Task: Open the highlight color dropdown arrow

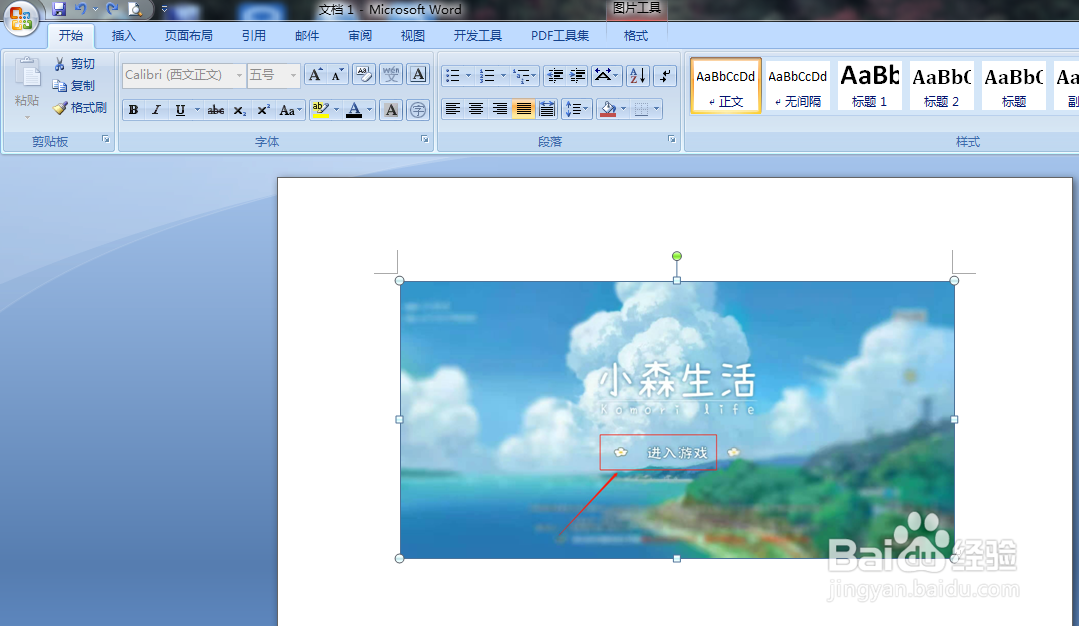Action: coord(336,110)
